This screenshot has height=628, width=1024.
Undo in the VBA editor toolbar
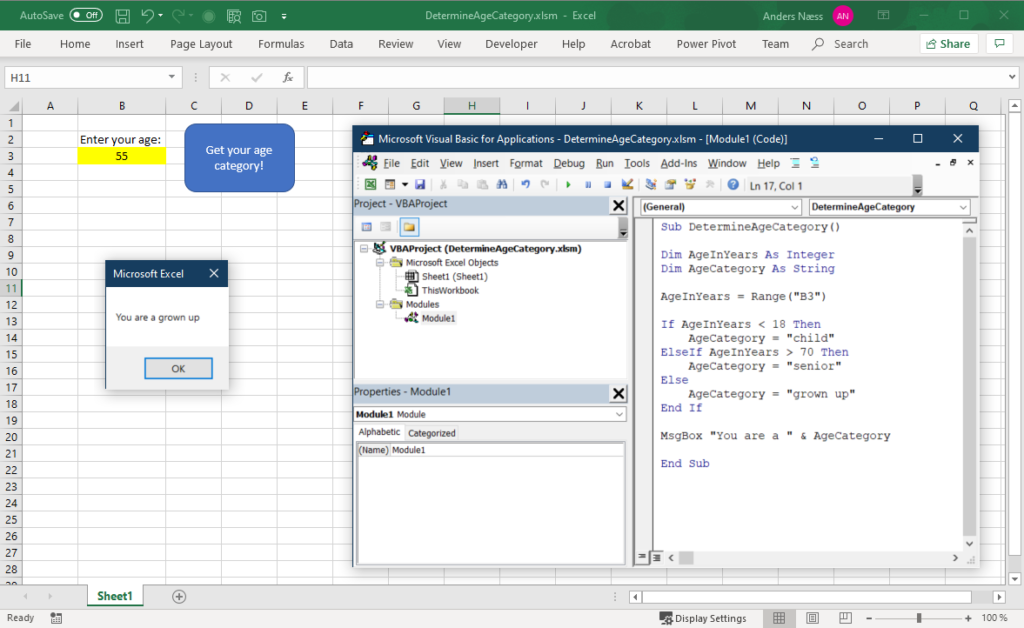click(526, 185)
